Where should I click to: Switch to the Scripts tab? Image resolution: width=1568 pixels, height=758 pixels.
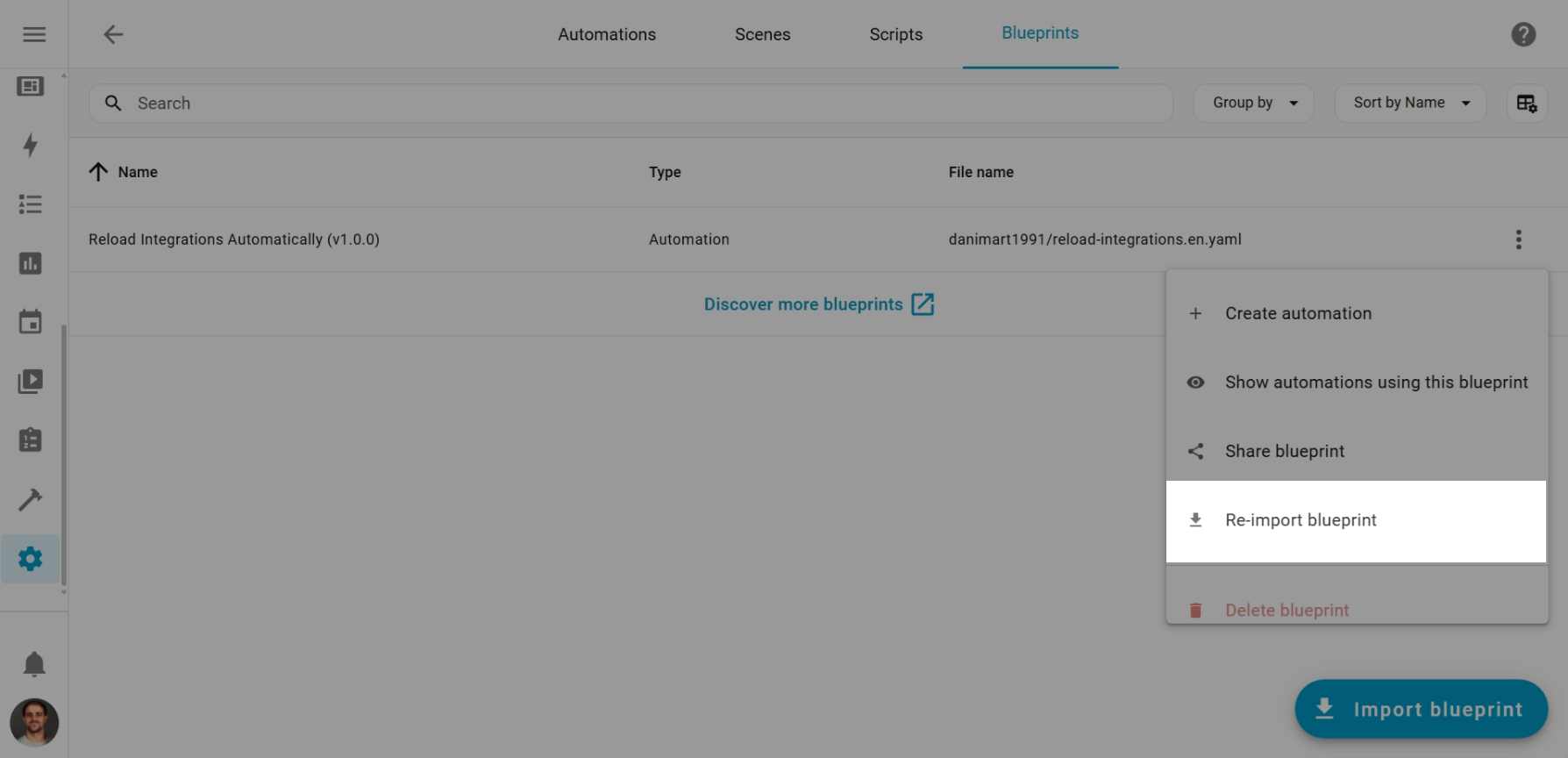[895, 34]
